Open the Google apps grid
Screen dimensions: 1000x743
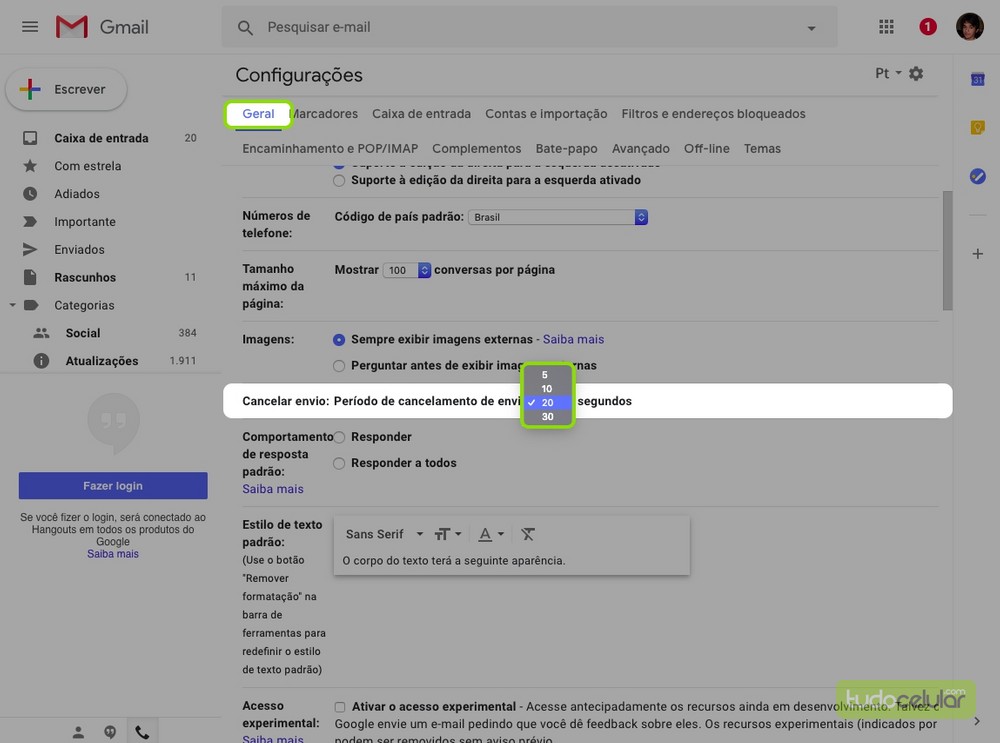[886, 27]
